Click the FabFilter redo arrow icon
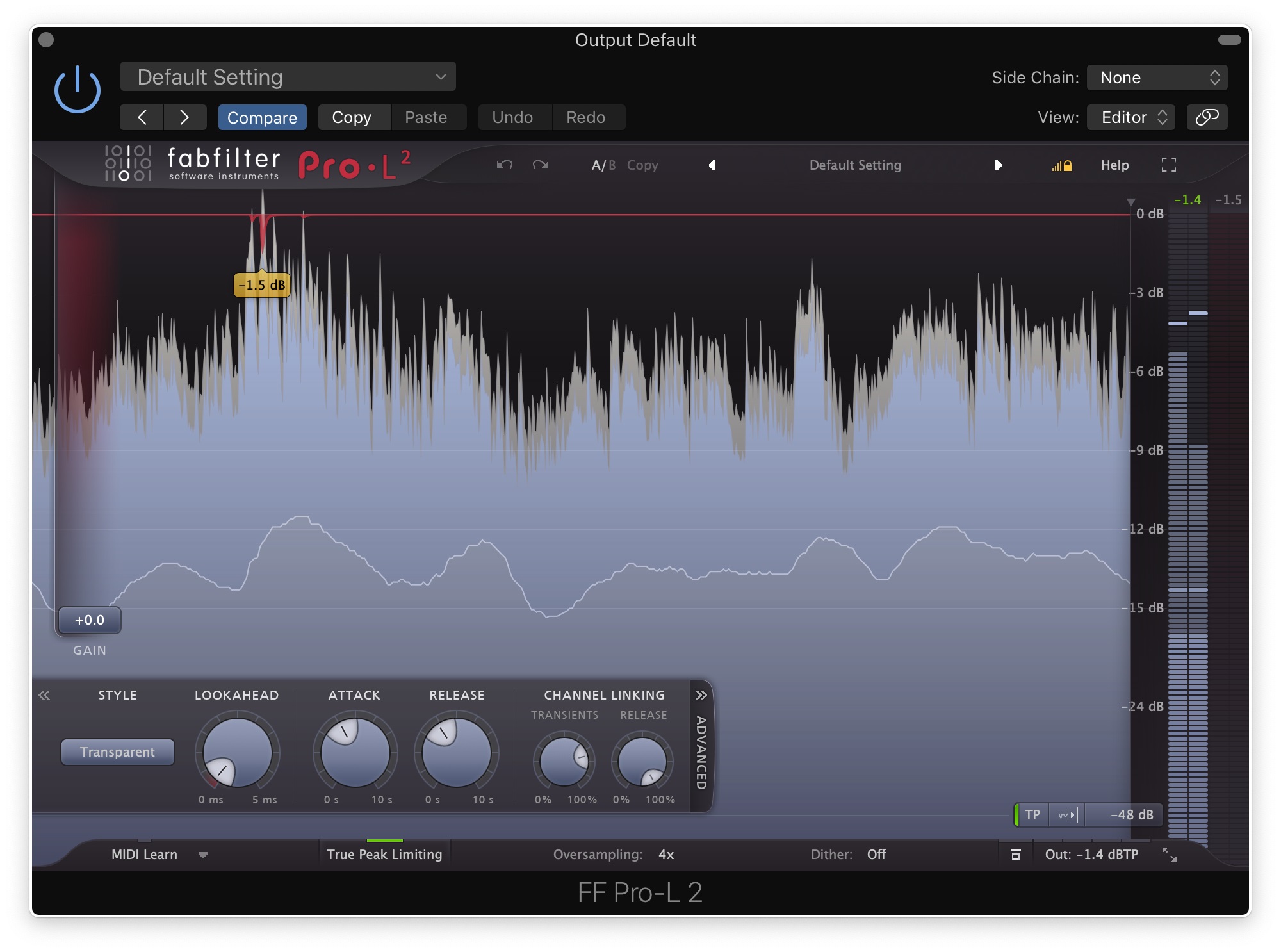This screenshot has width=1281, height=952. 541,165
